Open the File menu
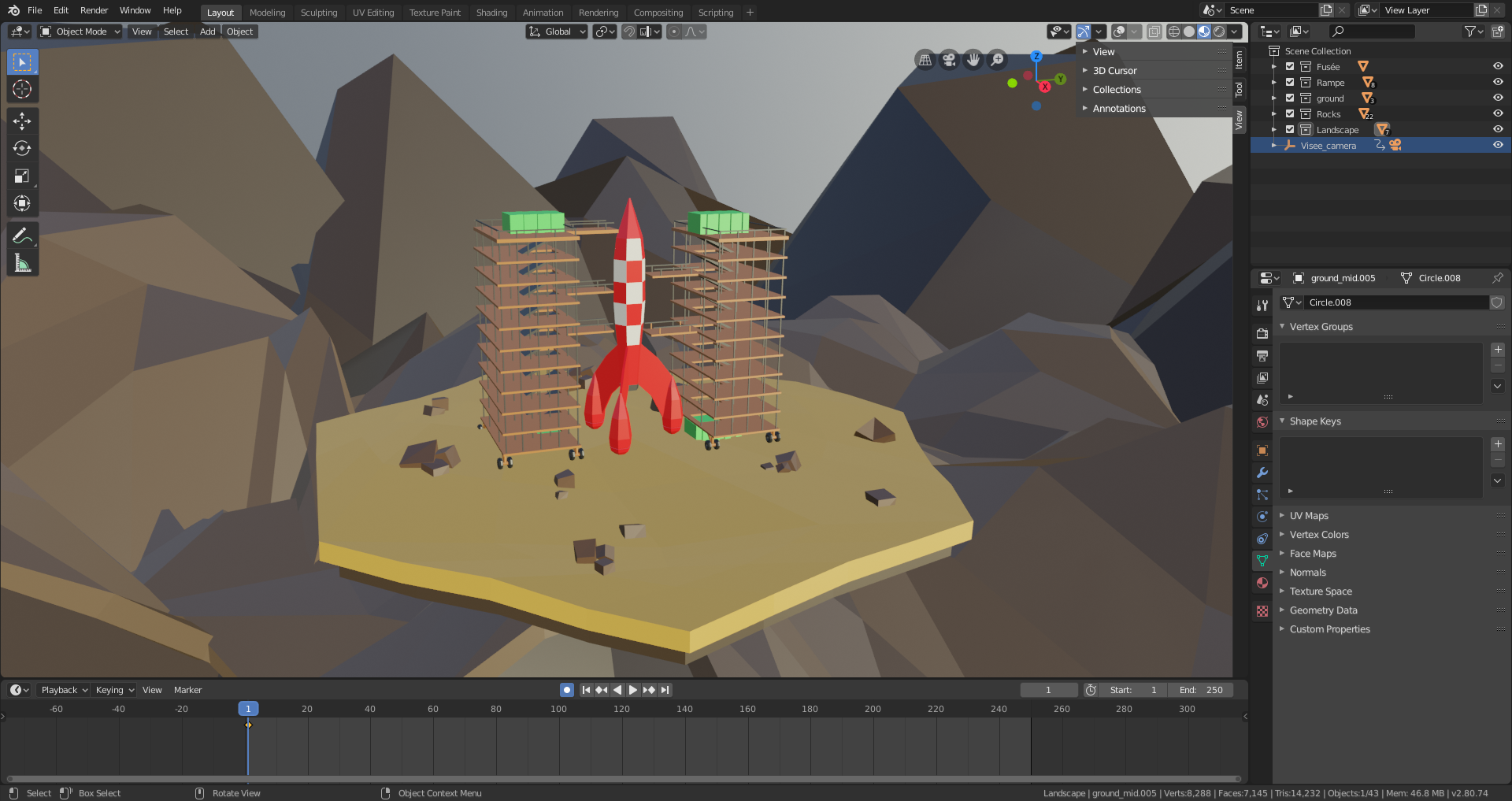 pyautogui.click(x=35, y=10)
